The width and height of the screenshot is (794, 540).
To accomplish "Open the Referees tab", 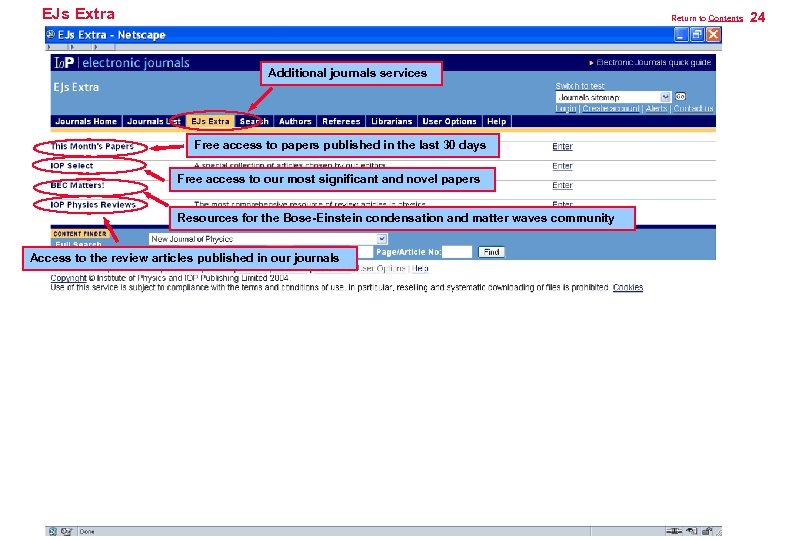I will click(x=341, y=122).
